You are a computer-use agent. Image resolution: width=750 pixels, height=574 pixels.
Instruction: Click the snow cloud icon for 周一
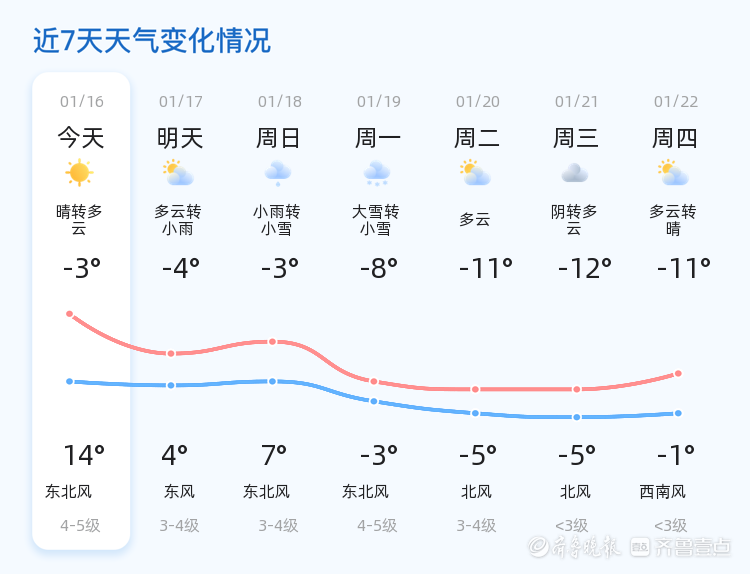[x=377, y=174]
